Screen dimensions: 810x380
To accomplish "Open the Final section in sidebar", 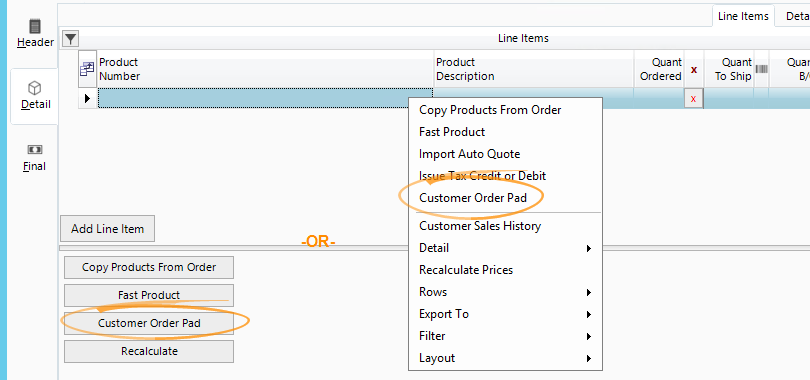I will pyautogui.click(x=35, y=158).
